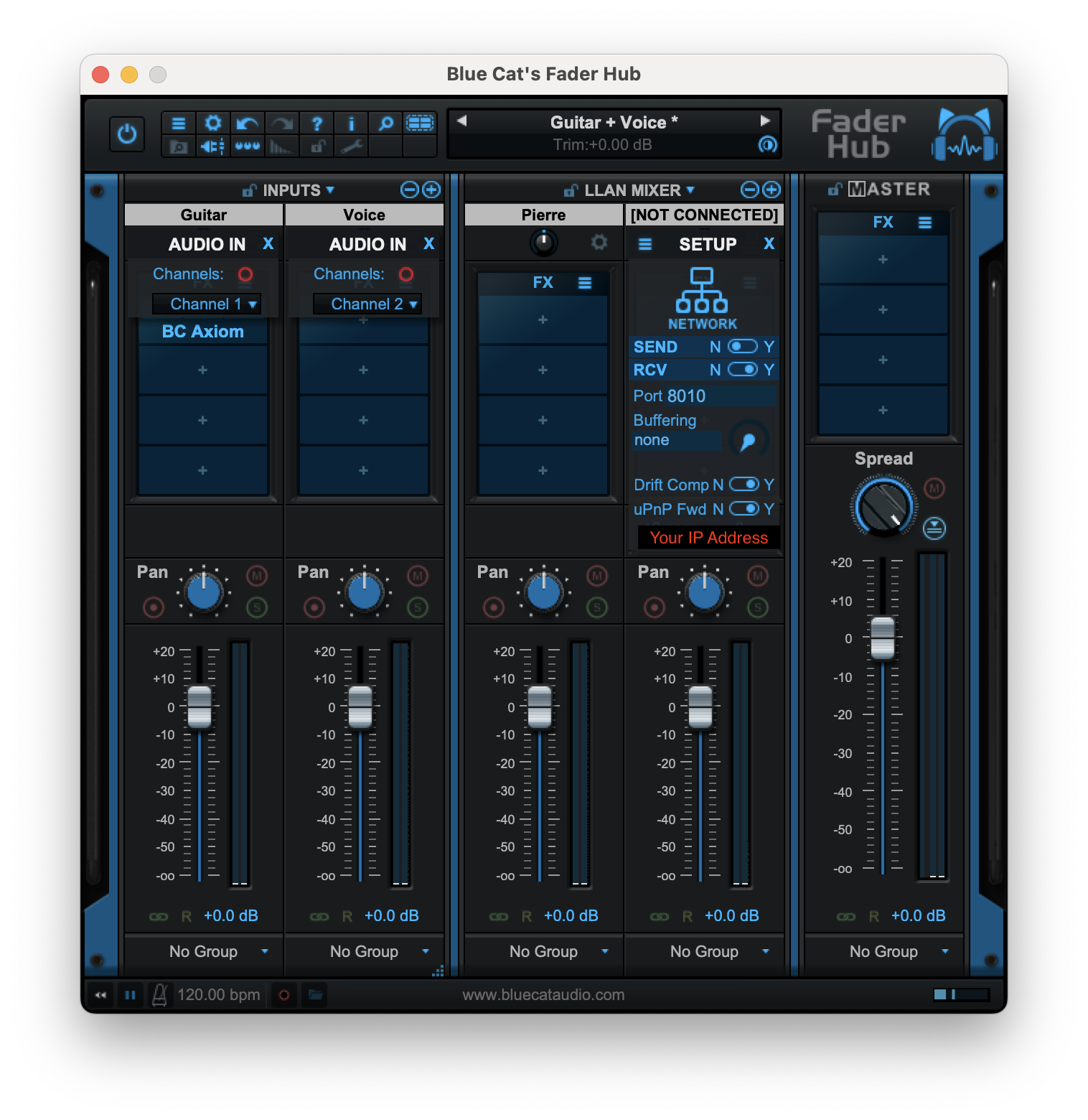Expand the INPUTS section dropdown arrow
Viewport: 1088px width, 1120px height.
coord(330,190)
